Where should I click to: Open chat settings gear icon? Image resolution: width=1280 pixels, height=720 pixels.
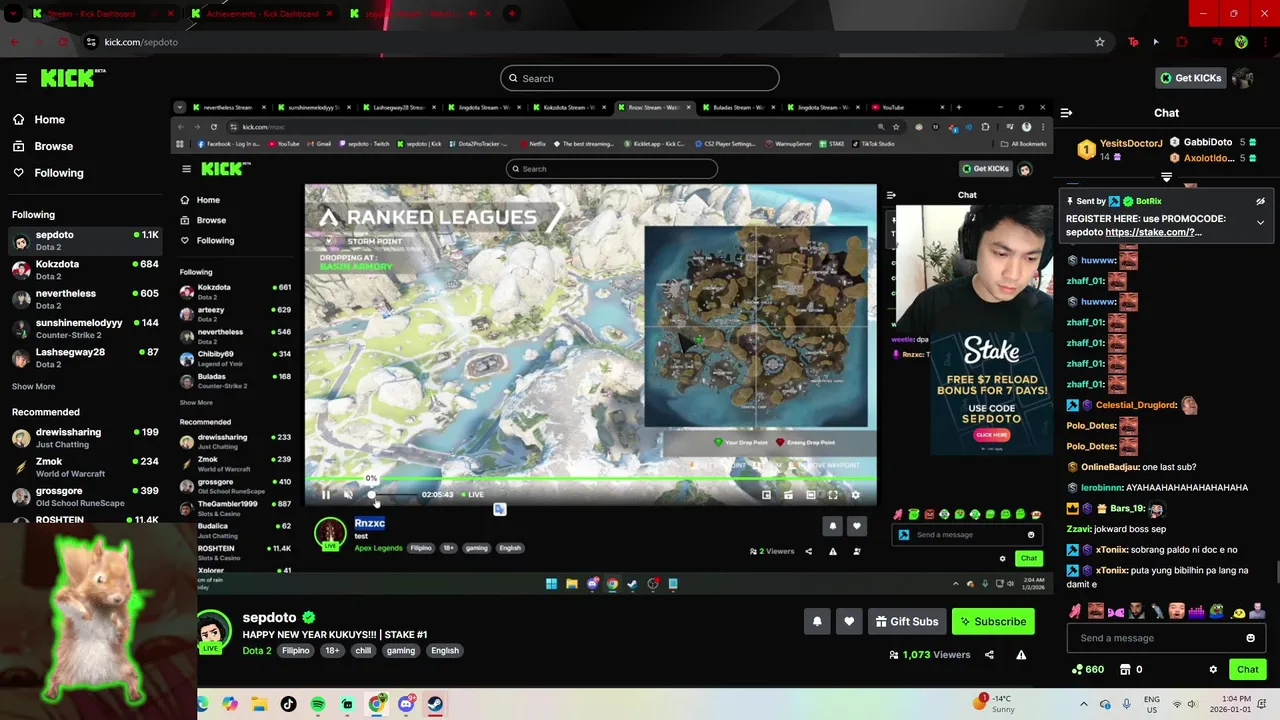point(1213,669)
